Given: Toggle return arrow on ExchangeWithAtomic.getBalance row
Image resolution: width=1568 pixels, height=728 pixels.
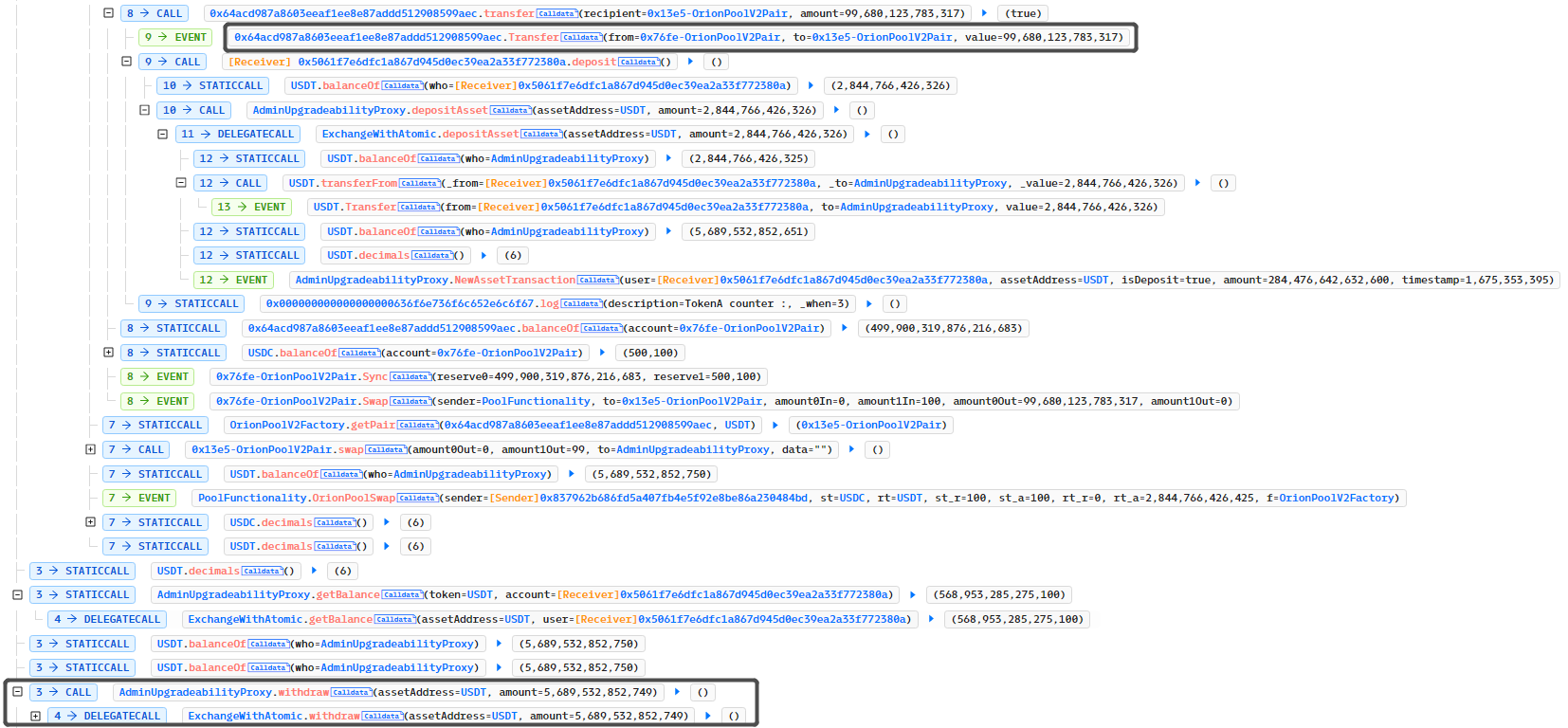Looking at the screenshot, I should click(931, 619).
